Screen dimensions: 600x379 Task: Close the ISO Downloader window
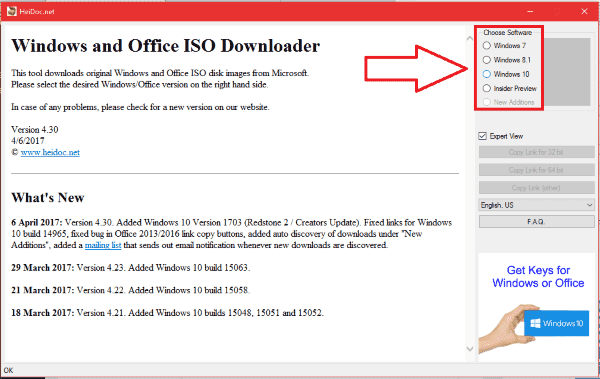click(x=584, y=11)
